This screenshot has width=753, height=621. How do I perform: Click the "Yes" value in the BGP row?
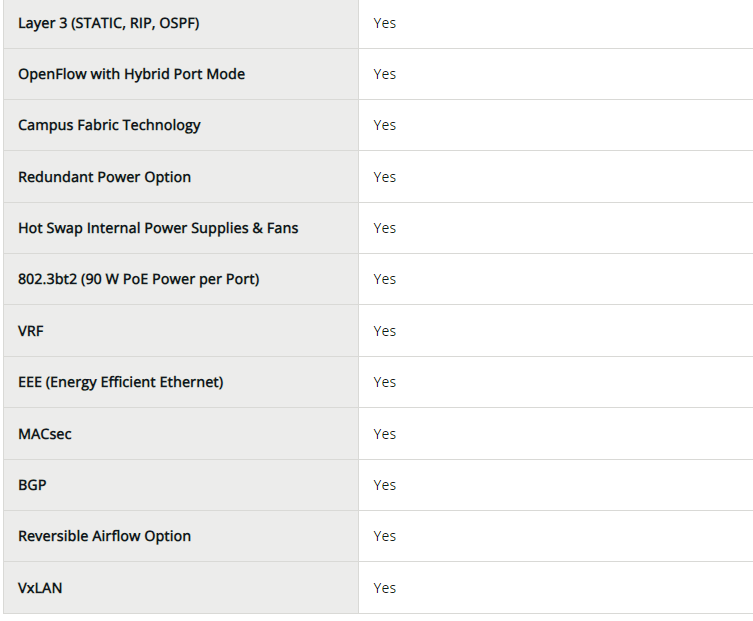(x=385, y=485)
